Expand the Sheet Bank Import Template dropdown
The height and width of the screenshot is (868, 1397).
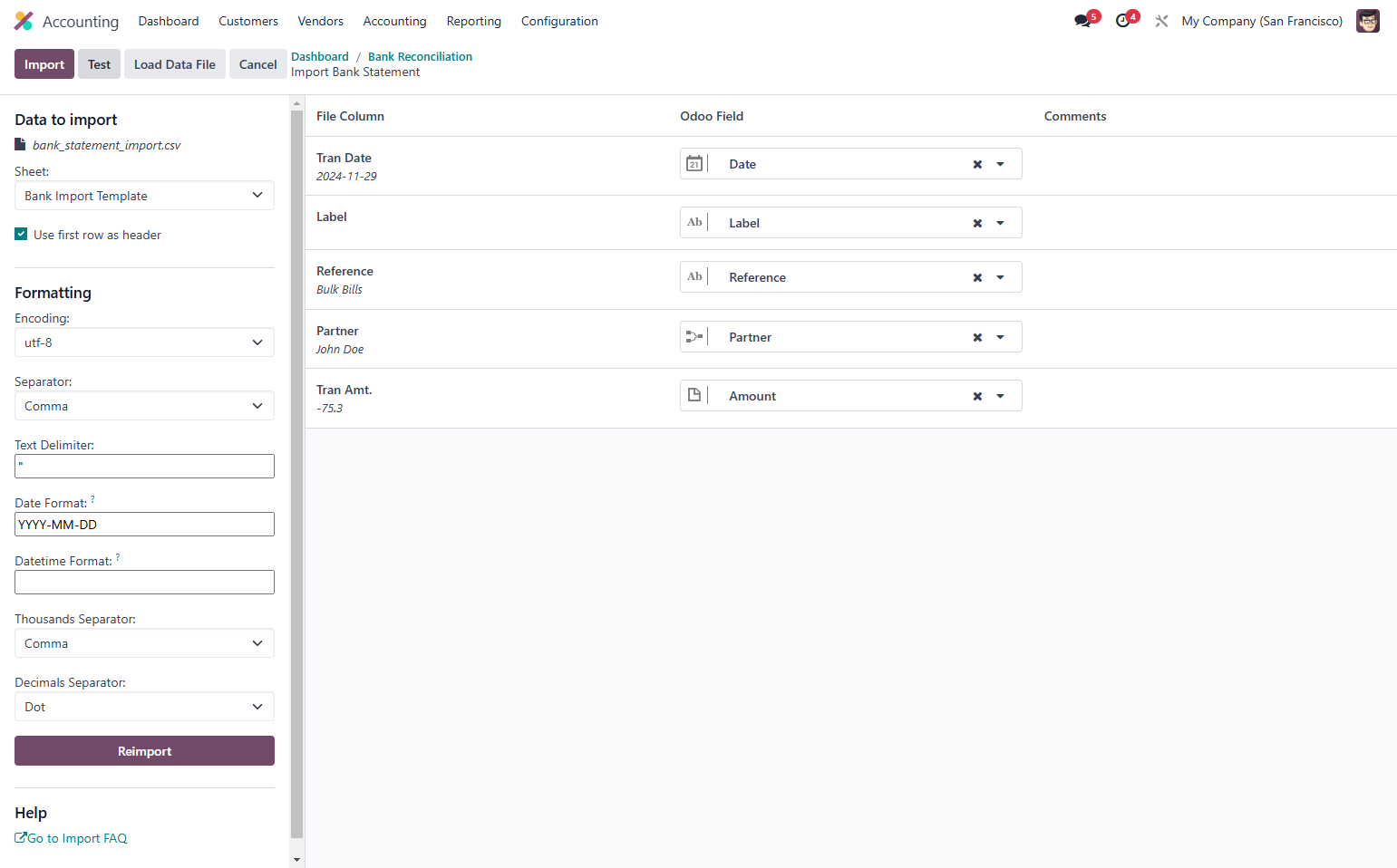144,196
